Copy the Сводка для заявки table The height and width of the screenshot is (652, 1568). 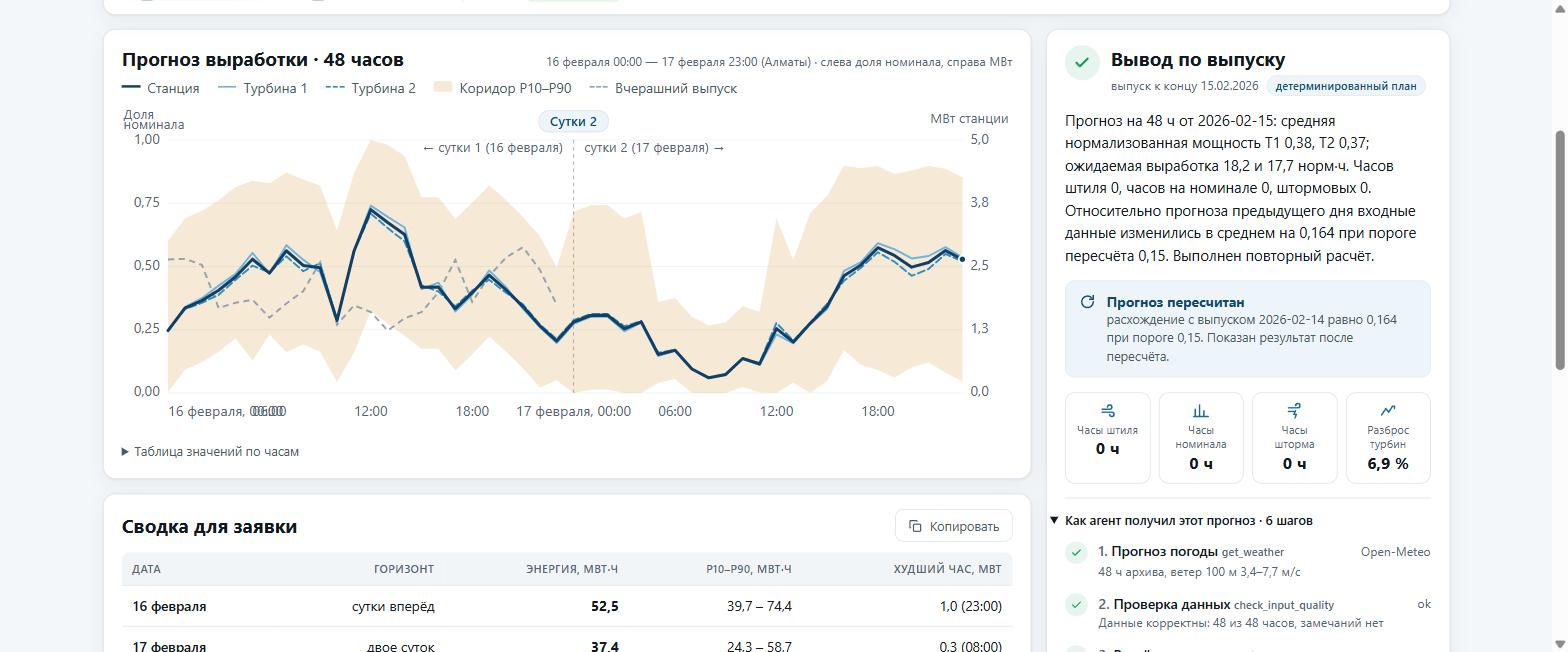tap(954, 526)
